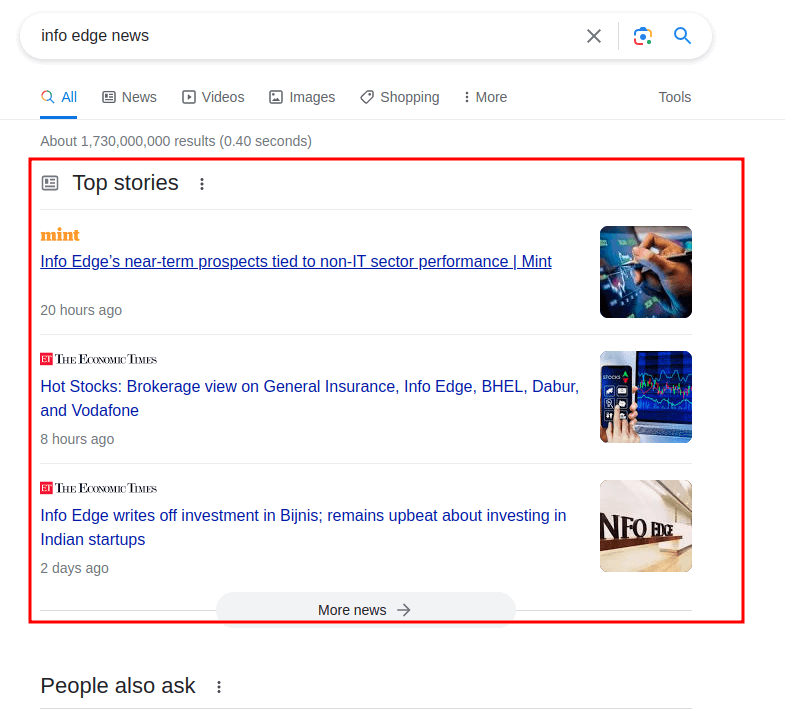This screenshot has height=711, width=785.
Task: Open Mint article on Info Edge prospects
Action: tap(296, 261)
